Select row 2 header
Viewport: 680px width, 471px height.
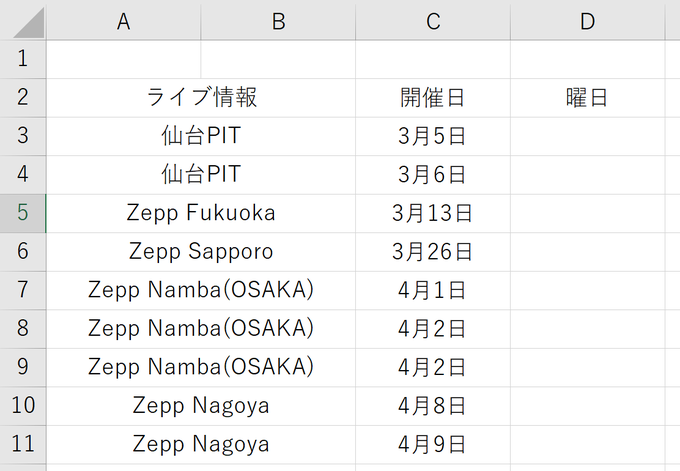(23, 97)
